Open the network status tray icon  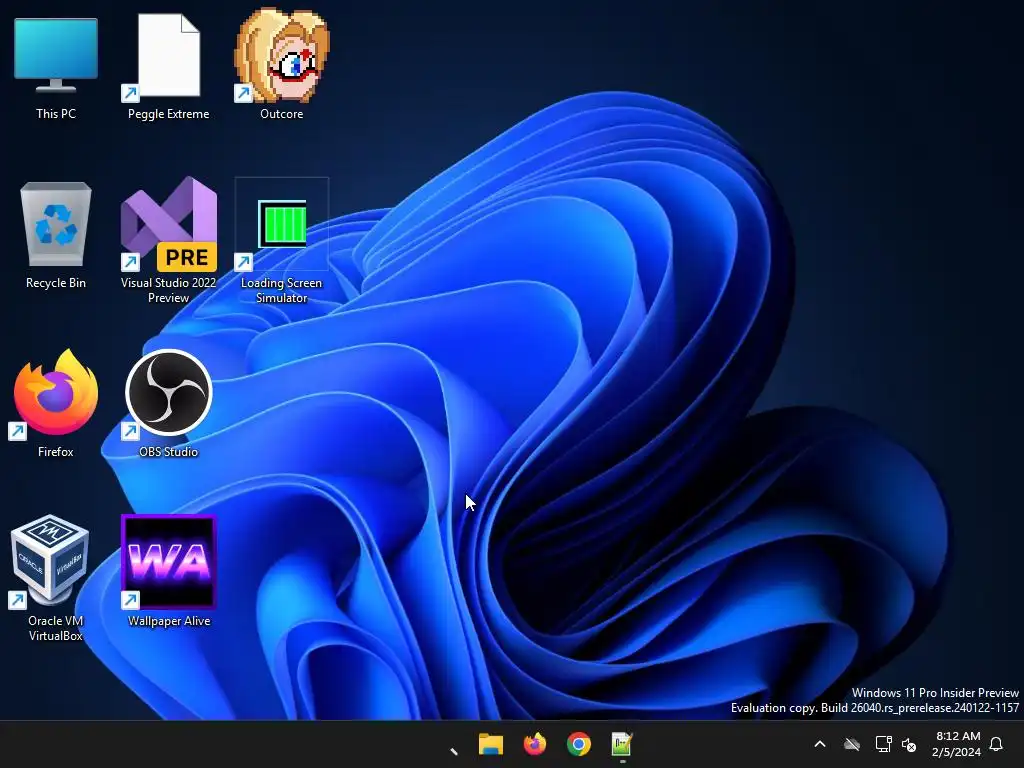pos(883,744)
